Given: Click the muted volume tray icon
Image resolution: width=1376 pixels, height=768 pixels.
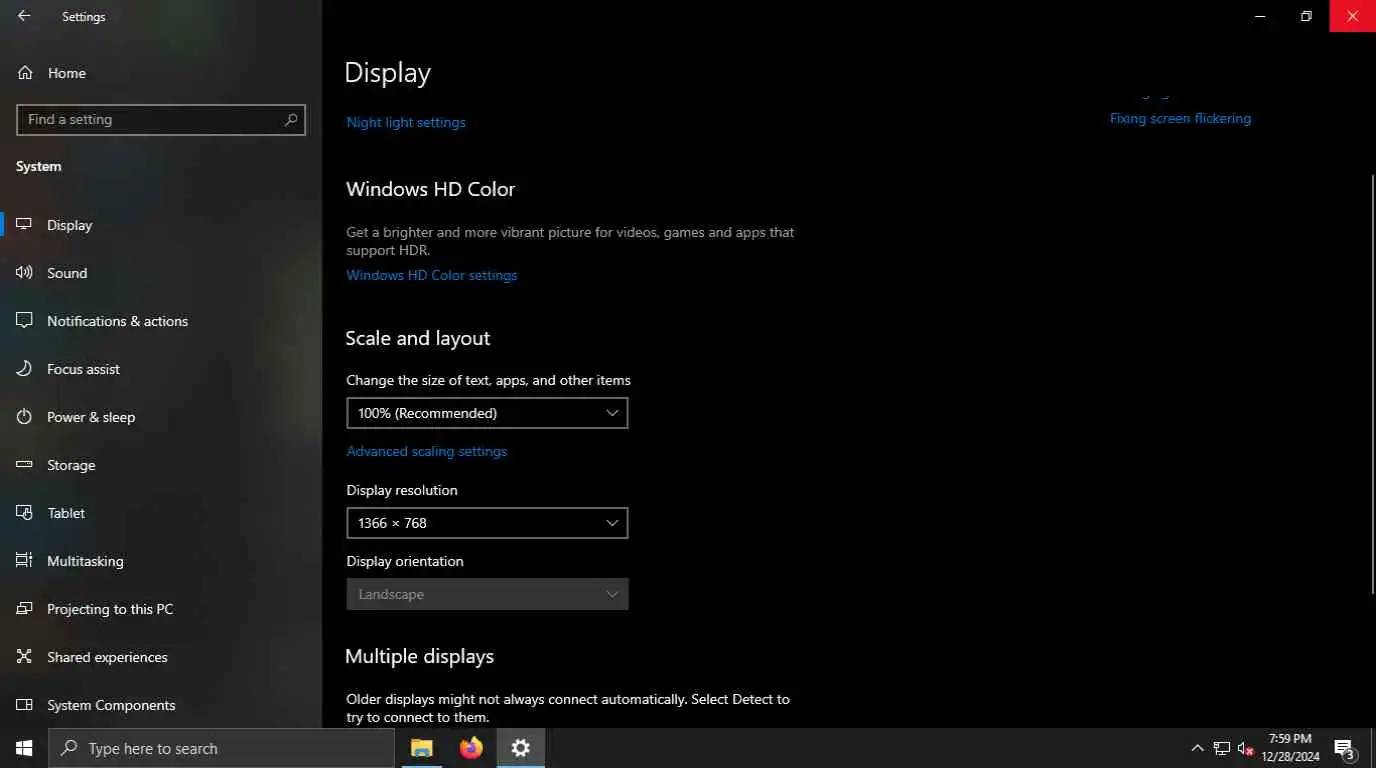Looking at the screenshot, I should point(1246,748).
